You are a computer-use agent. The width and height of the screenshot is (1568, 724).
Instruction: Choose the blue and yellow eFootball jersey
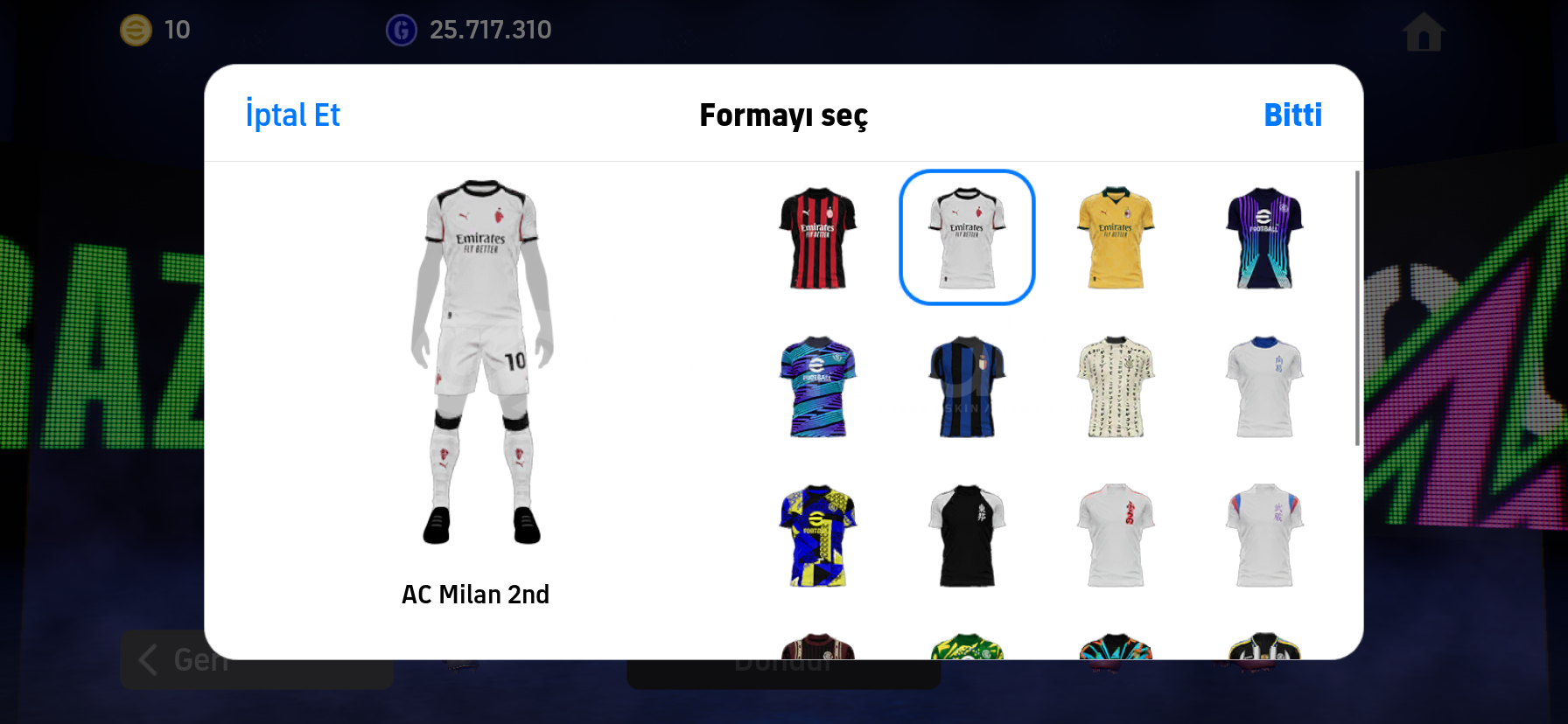point(818,535)
